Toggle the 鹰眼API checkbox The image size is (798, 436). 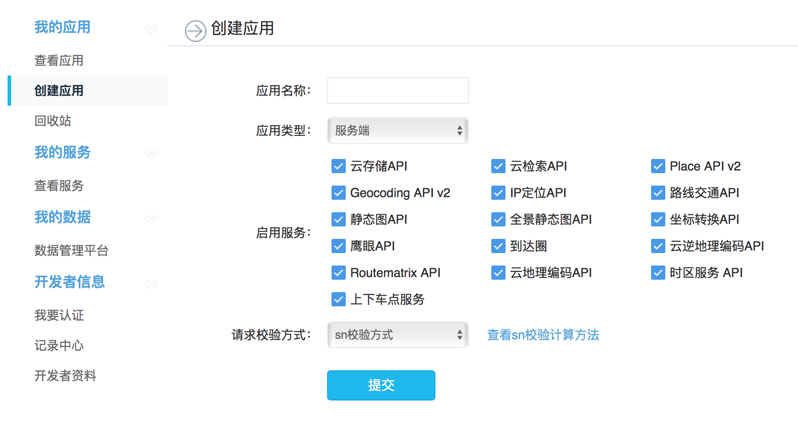[338, 246]
